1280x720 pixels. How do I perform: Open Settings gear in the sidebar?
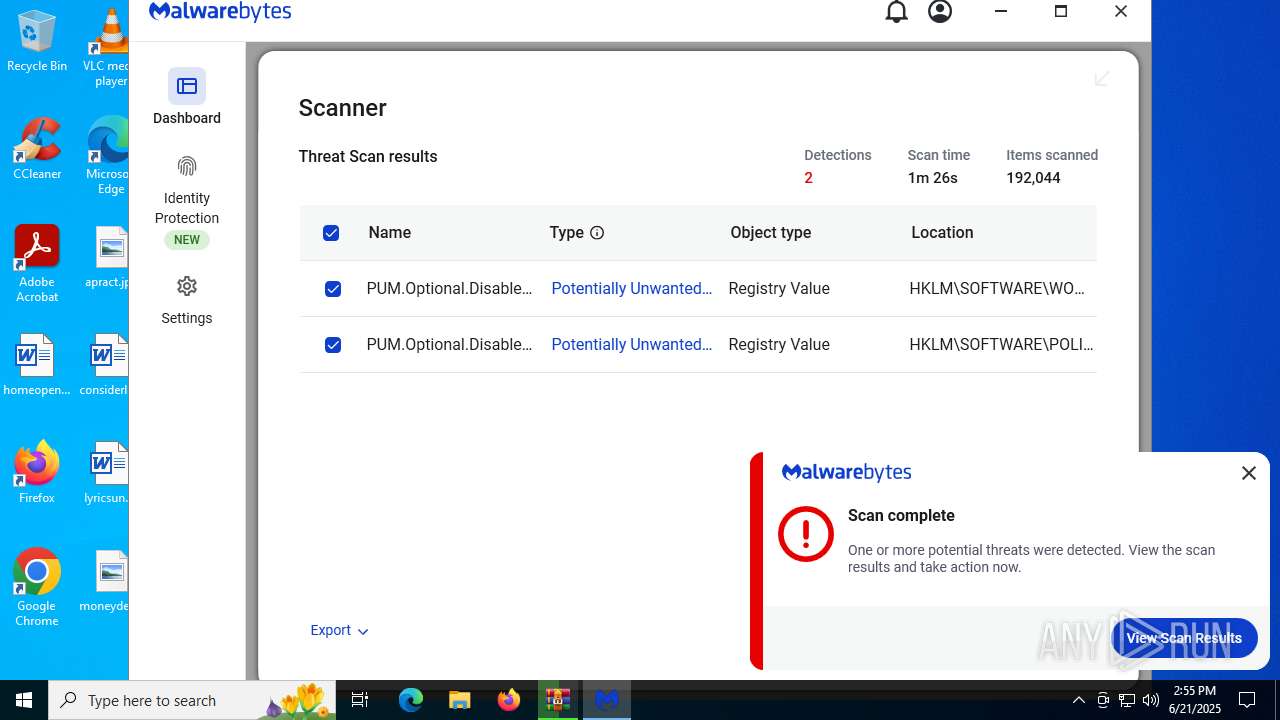187,301
